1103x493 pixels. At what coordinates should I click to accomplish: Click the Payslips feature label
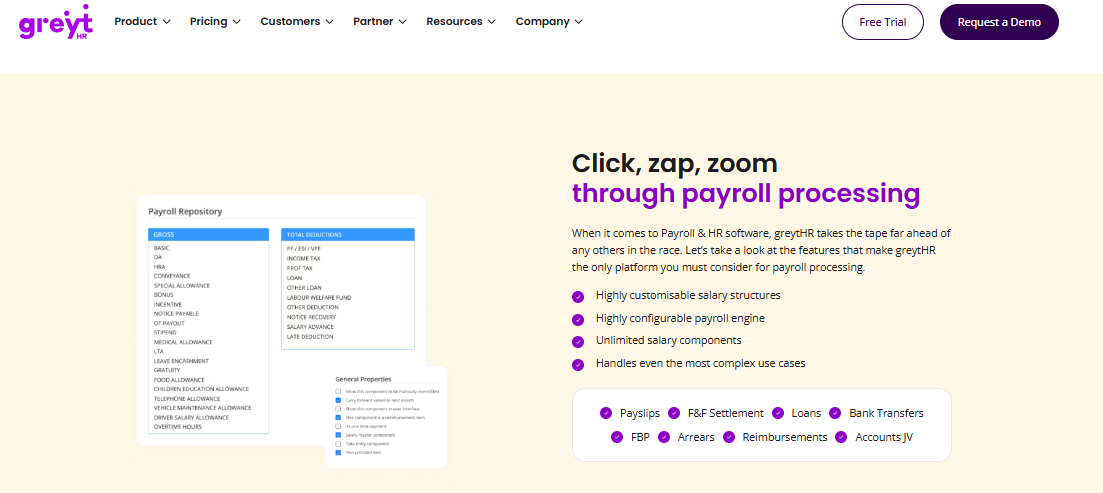(641, 413)
